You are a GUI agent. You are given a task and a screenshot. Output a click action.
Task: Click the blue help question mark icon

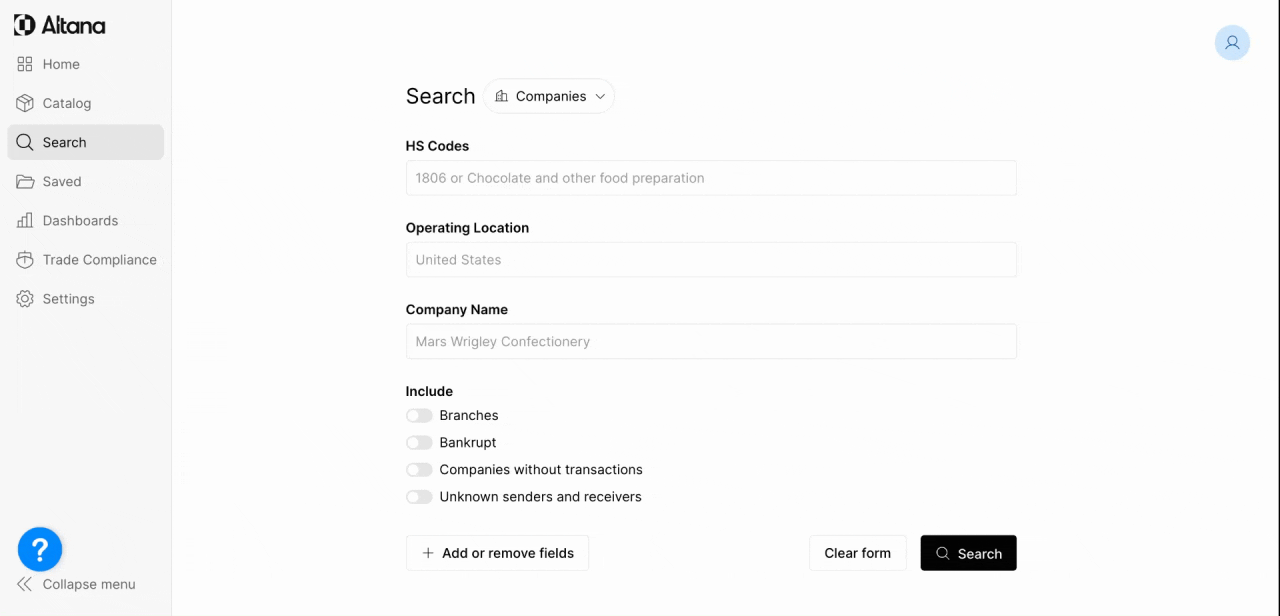[x=40, y=549]
